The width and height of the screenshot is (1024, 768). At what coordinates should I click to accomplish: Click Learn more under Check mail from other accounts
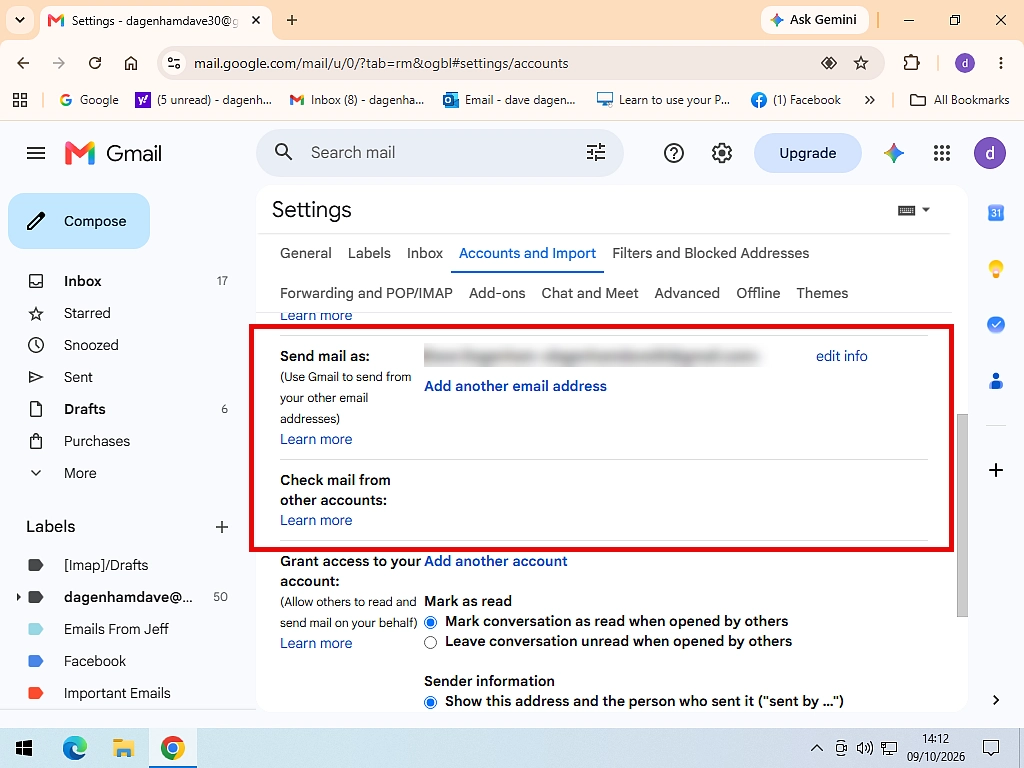[316, 520]
